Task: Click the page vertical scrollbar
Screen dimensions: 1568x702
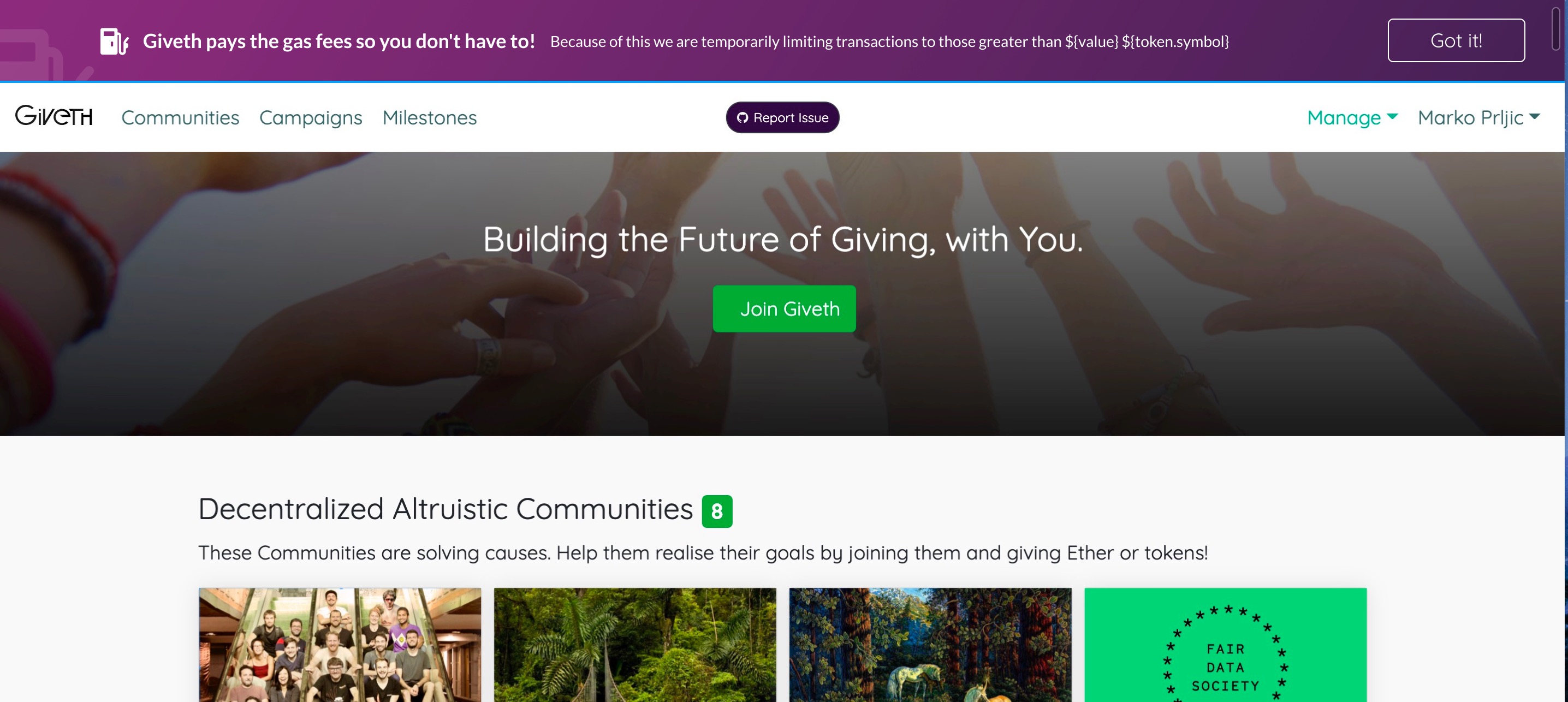Action: [1555, 28]
